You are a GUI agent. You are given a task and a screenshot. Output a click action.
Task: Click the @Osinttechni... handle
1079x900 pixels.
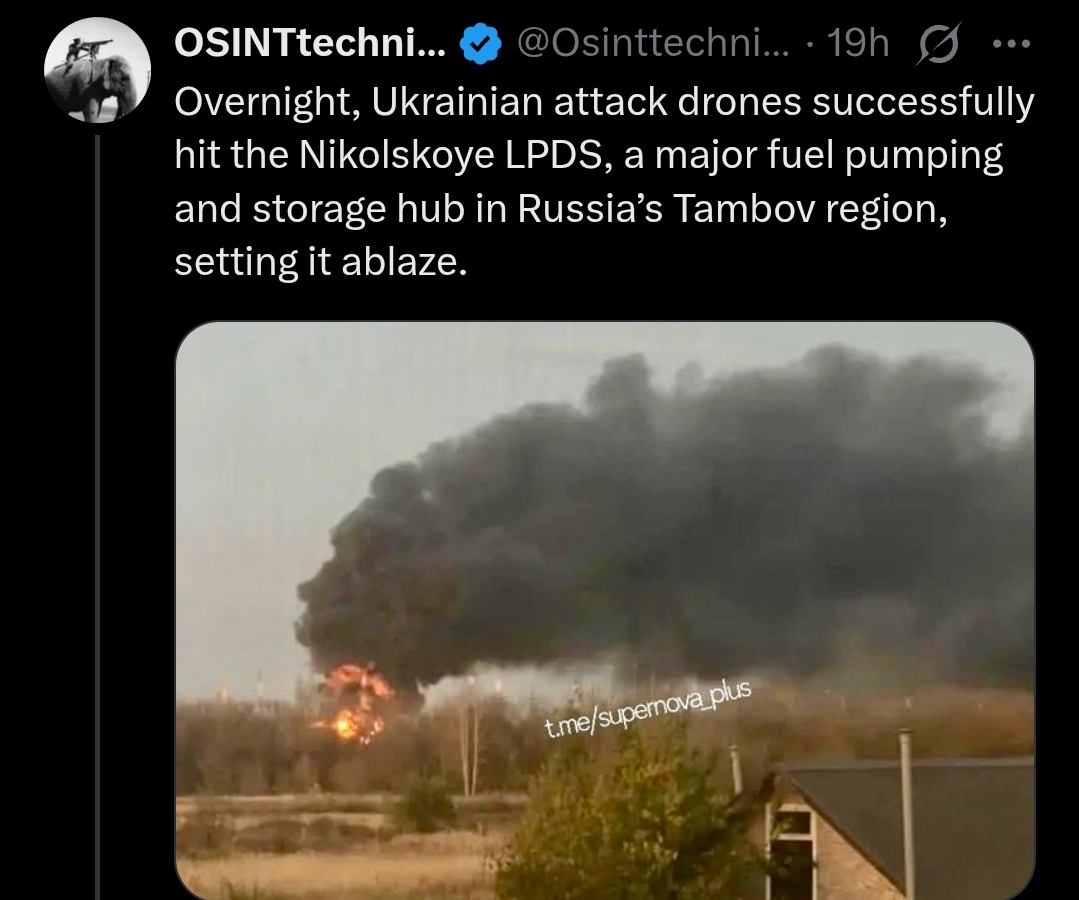coord(652,44)
